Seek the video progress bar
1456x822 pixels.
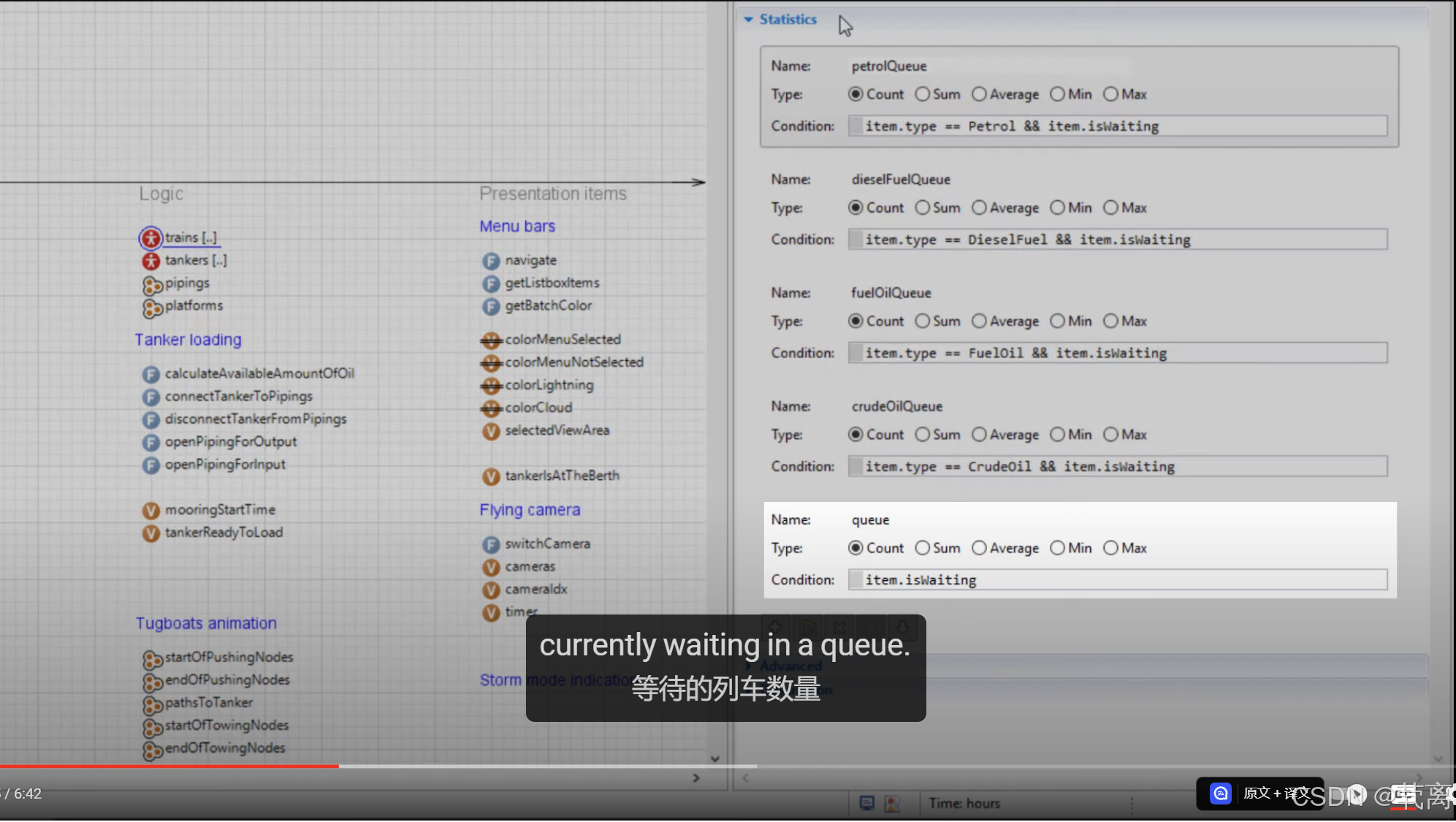click(x=511, y=766)
